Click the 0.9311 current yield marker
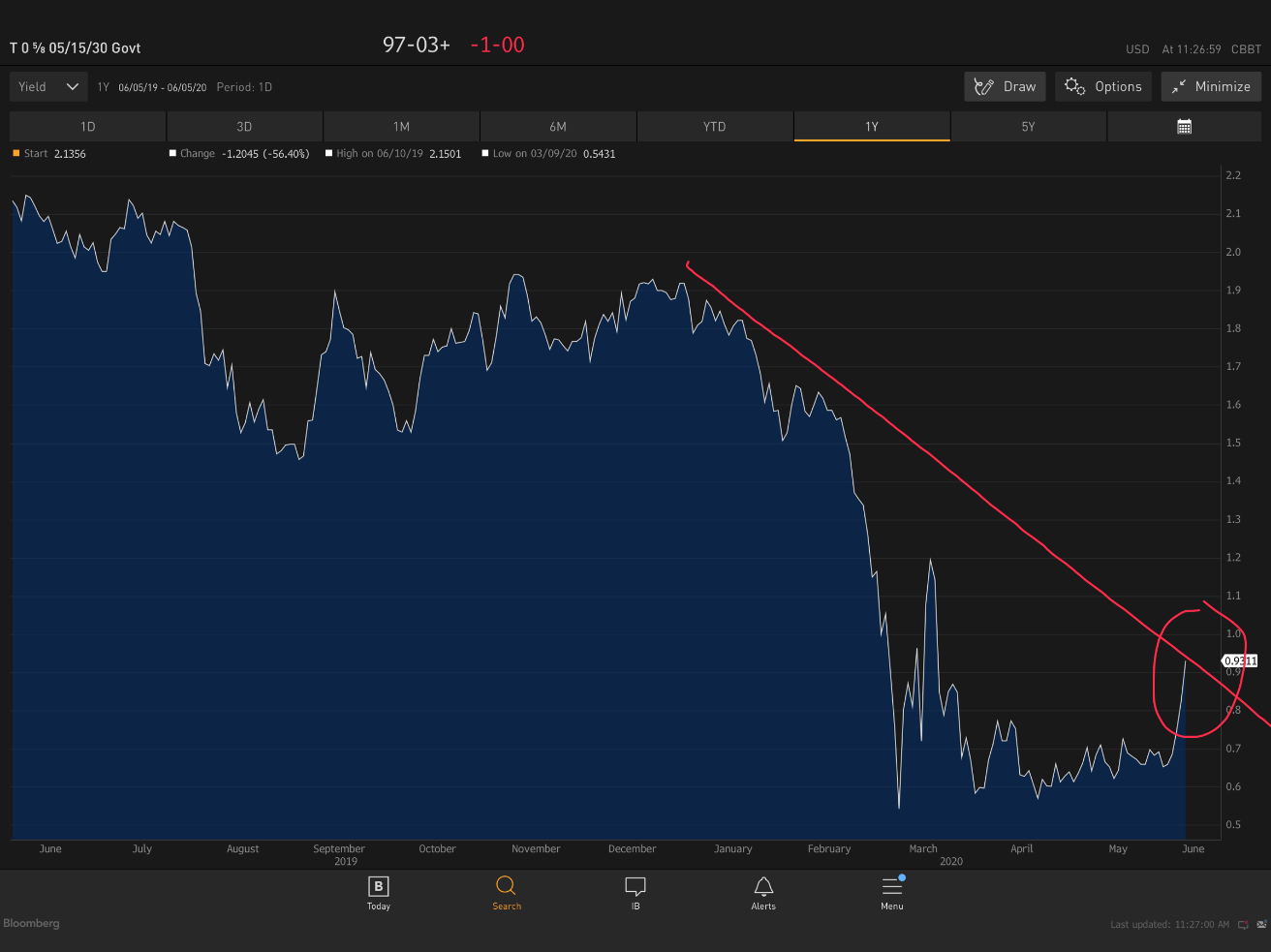The image size is (1271, 952). pos(1240,660)
